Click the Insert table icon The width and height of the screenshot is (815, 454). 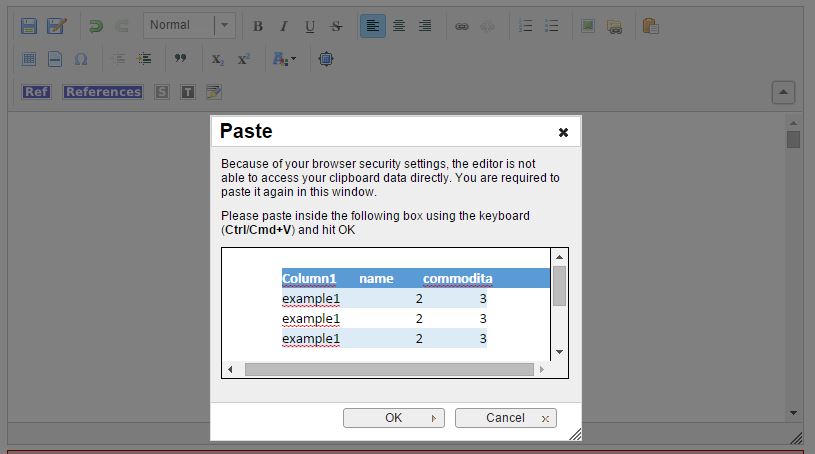click(29, 59)
